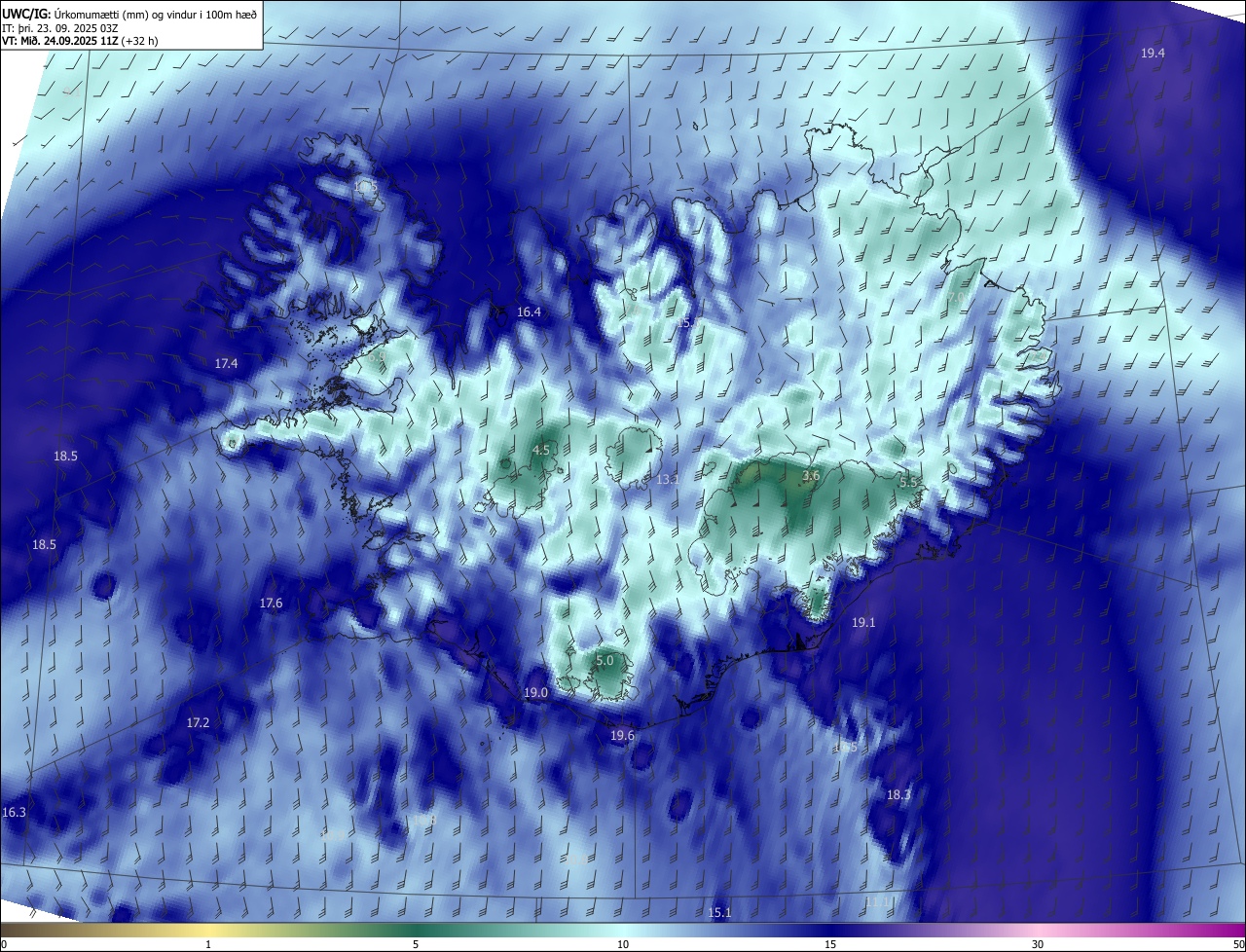The image size is (1246, 952).
Task: Click the 5.0 value label
Action: coord(605,660)
